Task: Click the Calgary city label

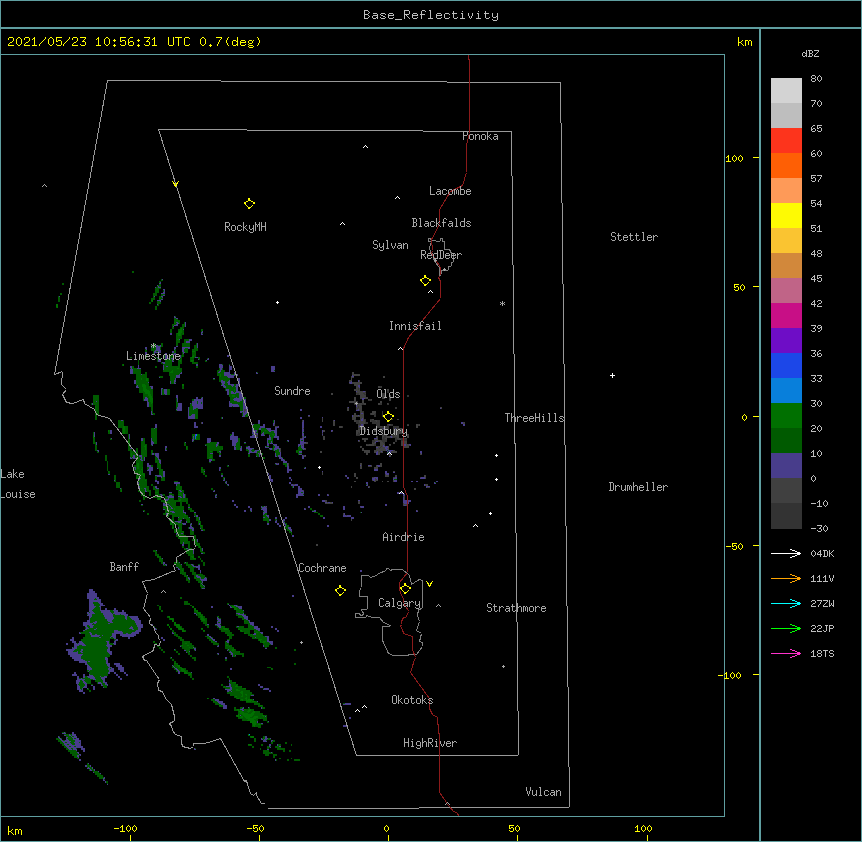Action: (x=400, y=603)
